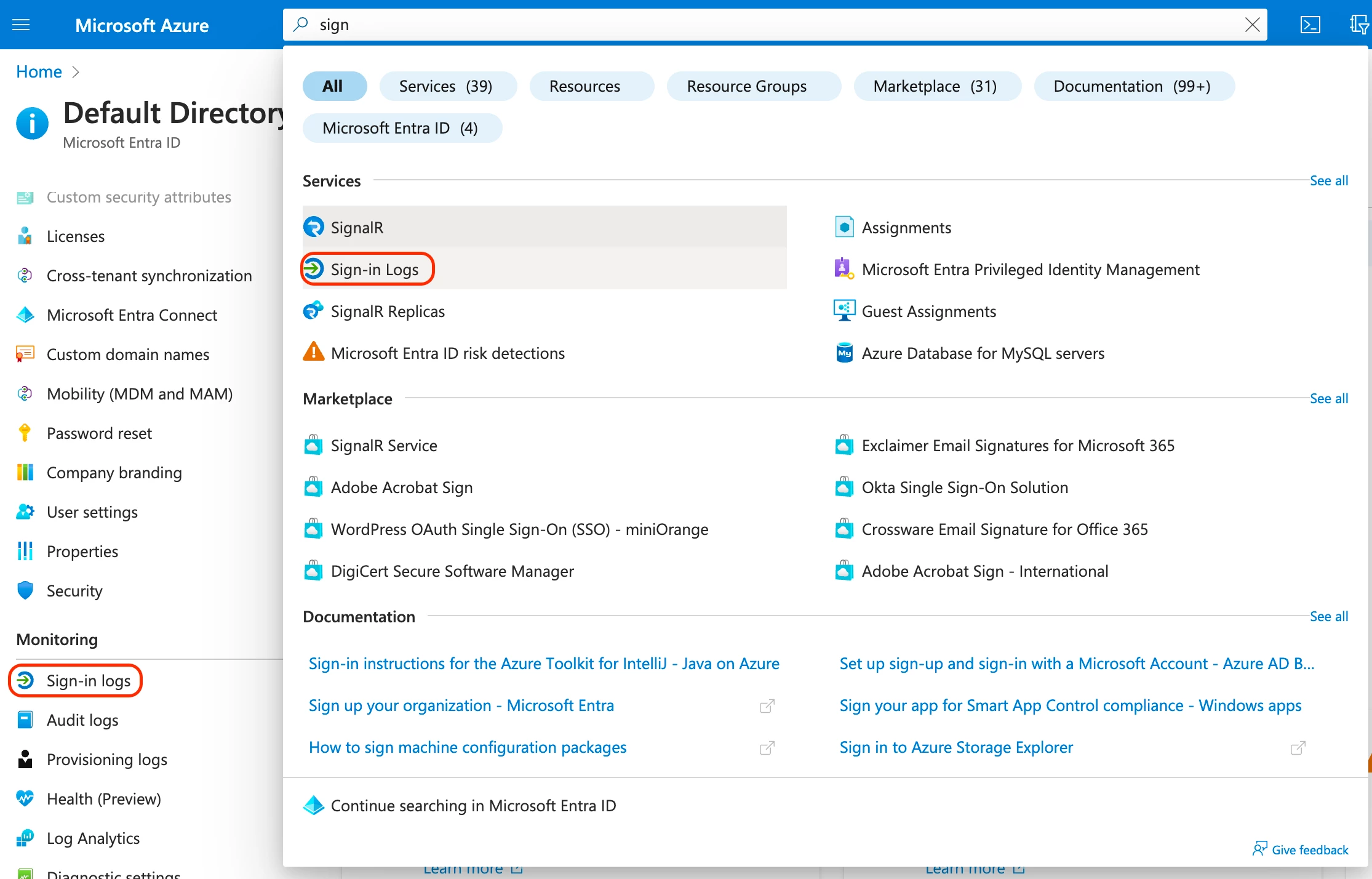
Task: Launch Cloud Shell from top bar
Action: coord(1310,25)
